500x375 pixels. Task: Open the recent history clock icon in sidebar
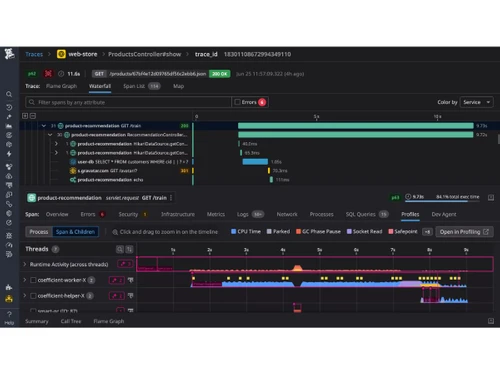tap(9, 107)
